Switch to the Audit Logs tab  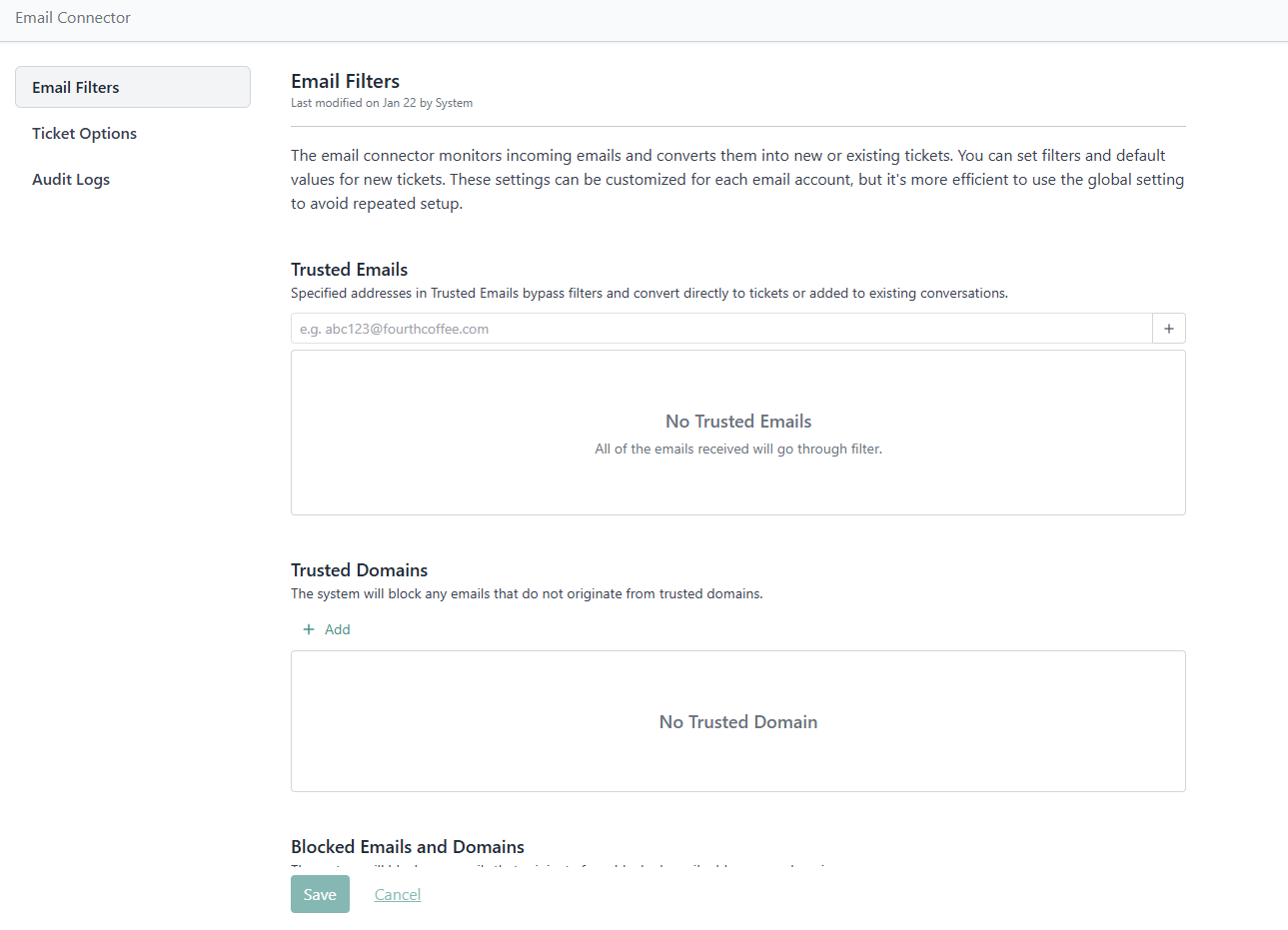tap(71, 179)
